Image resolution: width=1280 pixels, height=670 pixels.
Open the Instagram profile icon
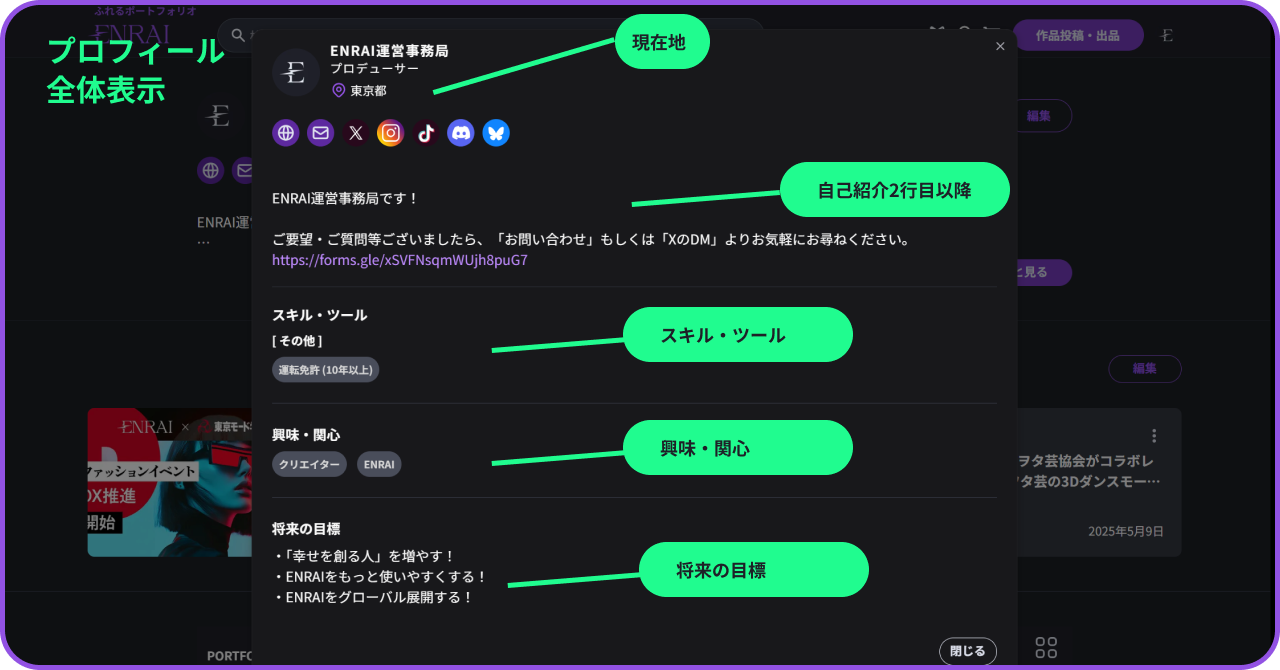(x=390, y=132)
